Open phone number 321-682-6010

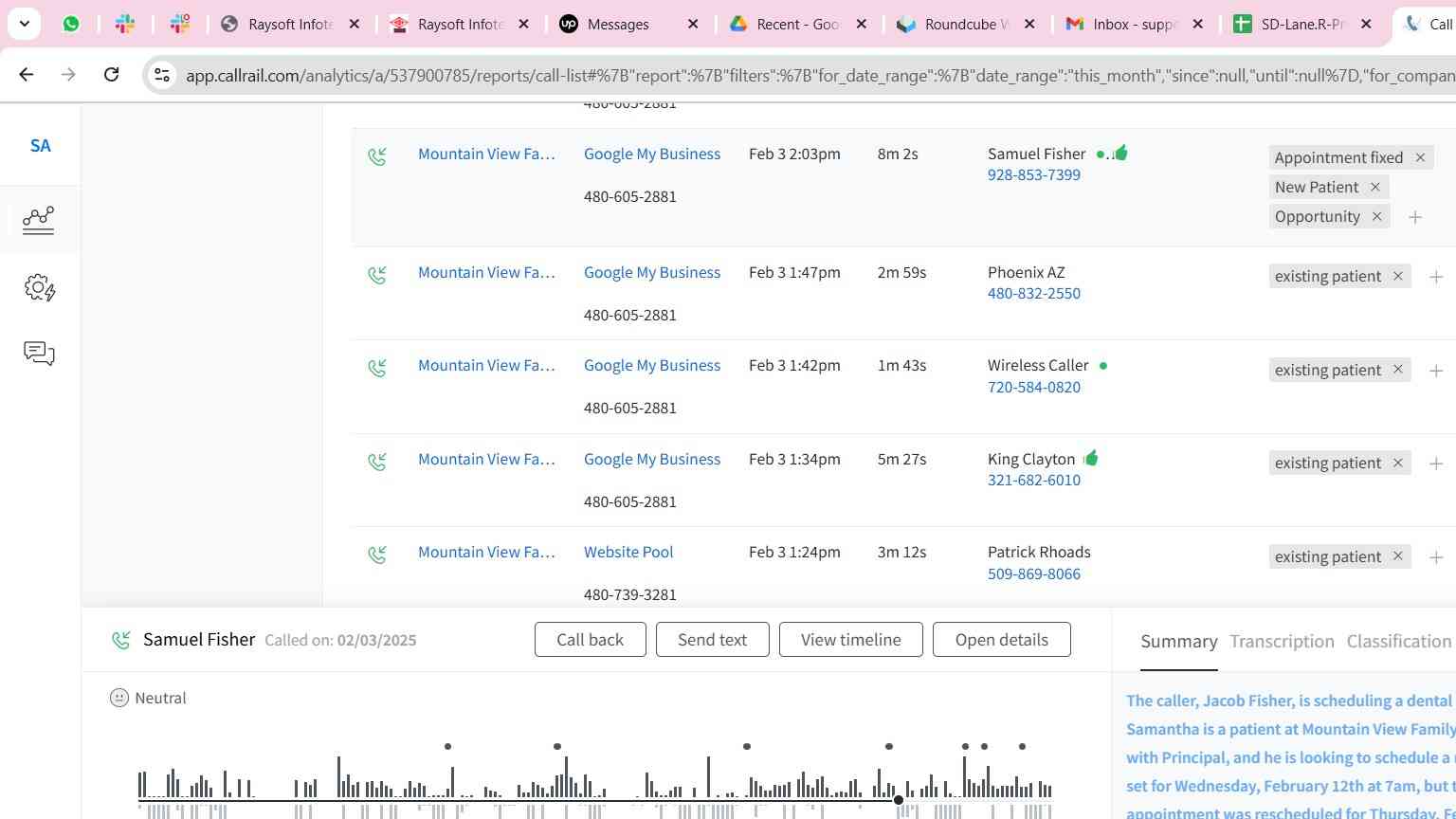coord(1033,481)
